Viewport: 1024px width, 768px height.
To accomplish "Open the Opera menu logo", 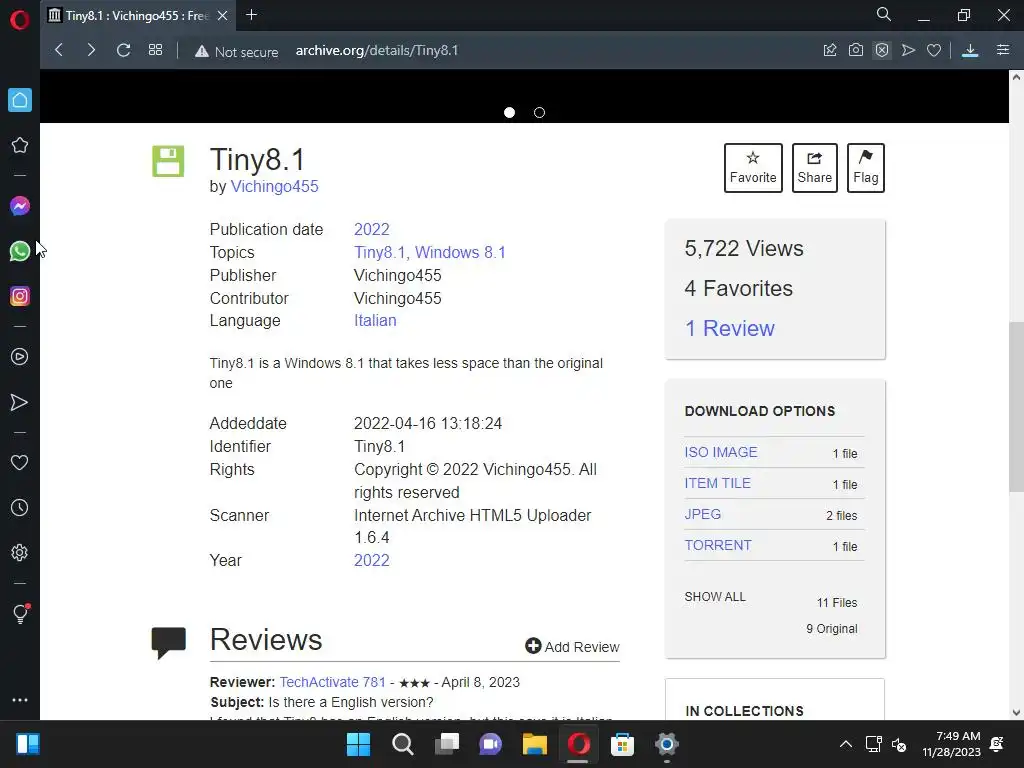I will tap(20, 20).
